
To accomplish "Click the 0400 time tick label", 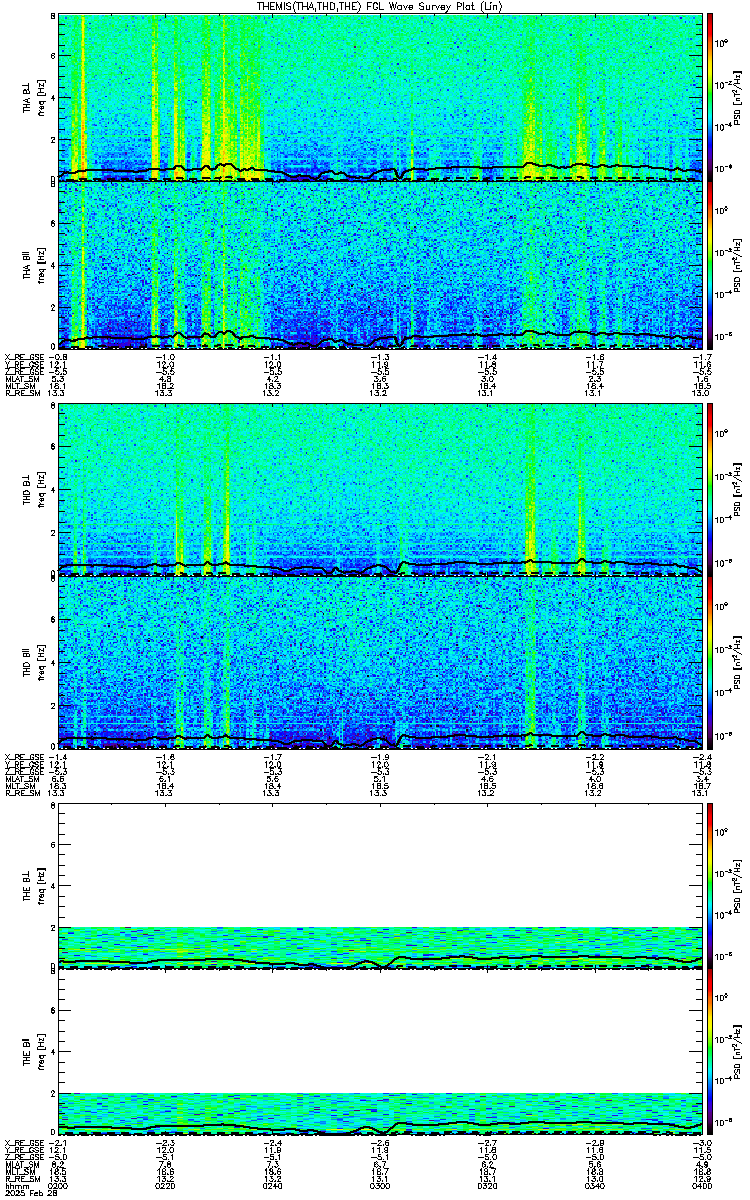I will coord(702,1186).
